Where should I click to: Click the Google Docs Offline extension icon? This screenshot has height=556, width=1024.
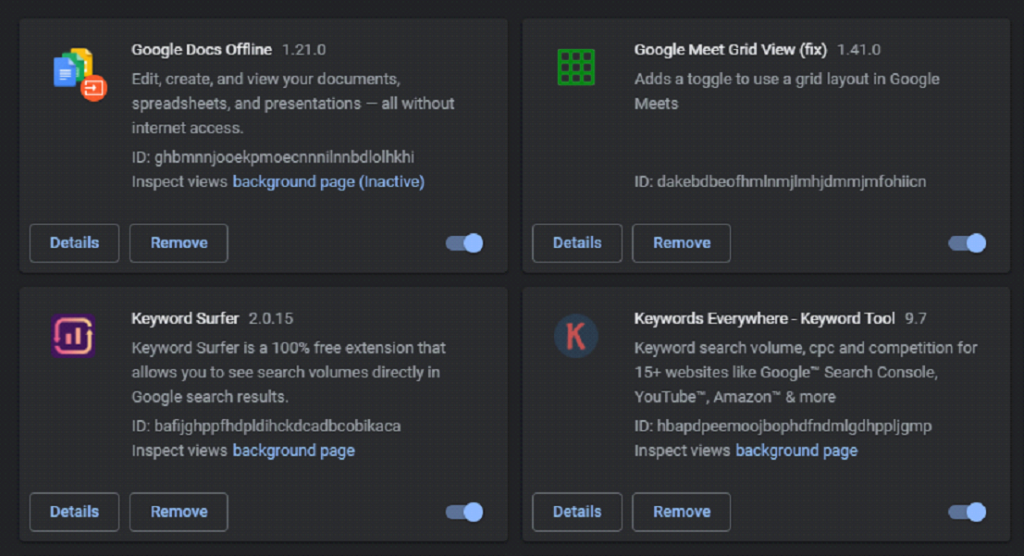click(80, 74)
